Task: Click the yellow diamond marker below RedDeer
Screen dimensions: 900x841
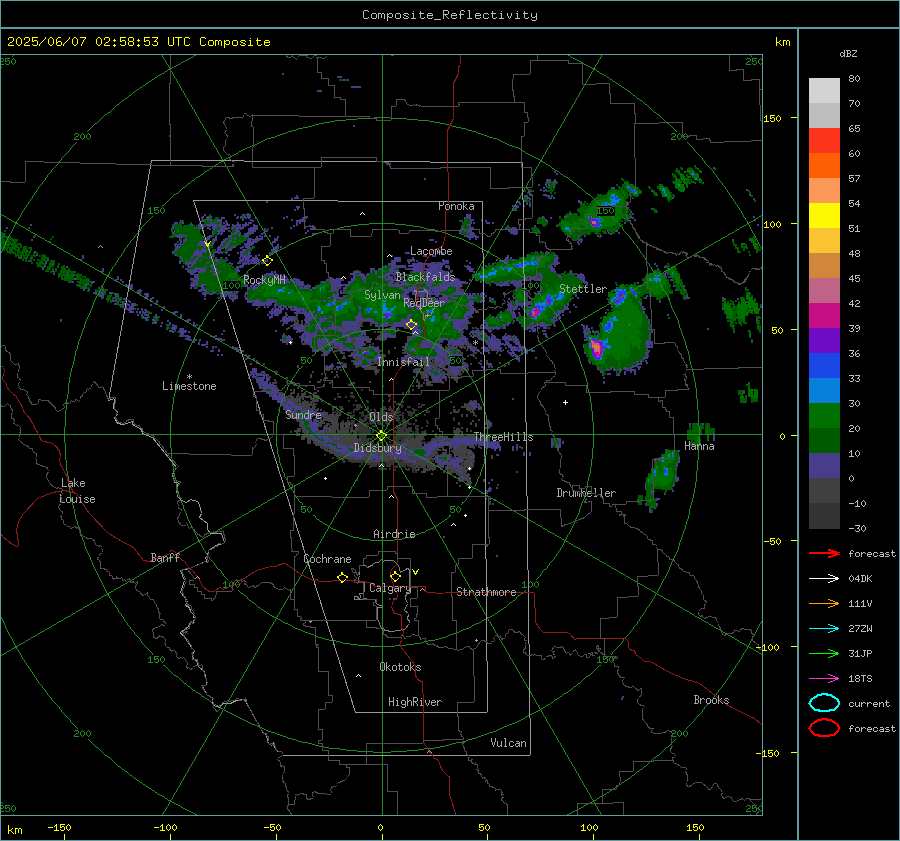Action: 411,325
